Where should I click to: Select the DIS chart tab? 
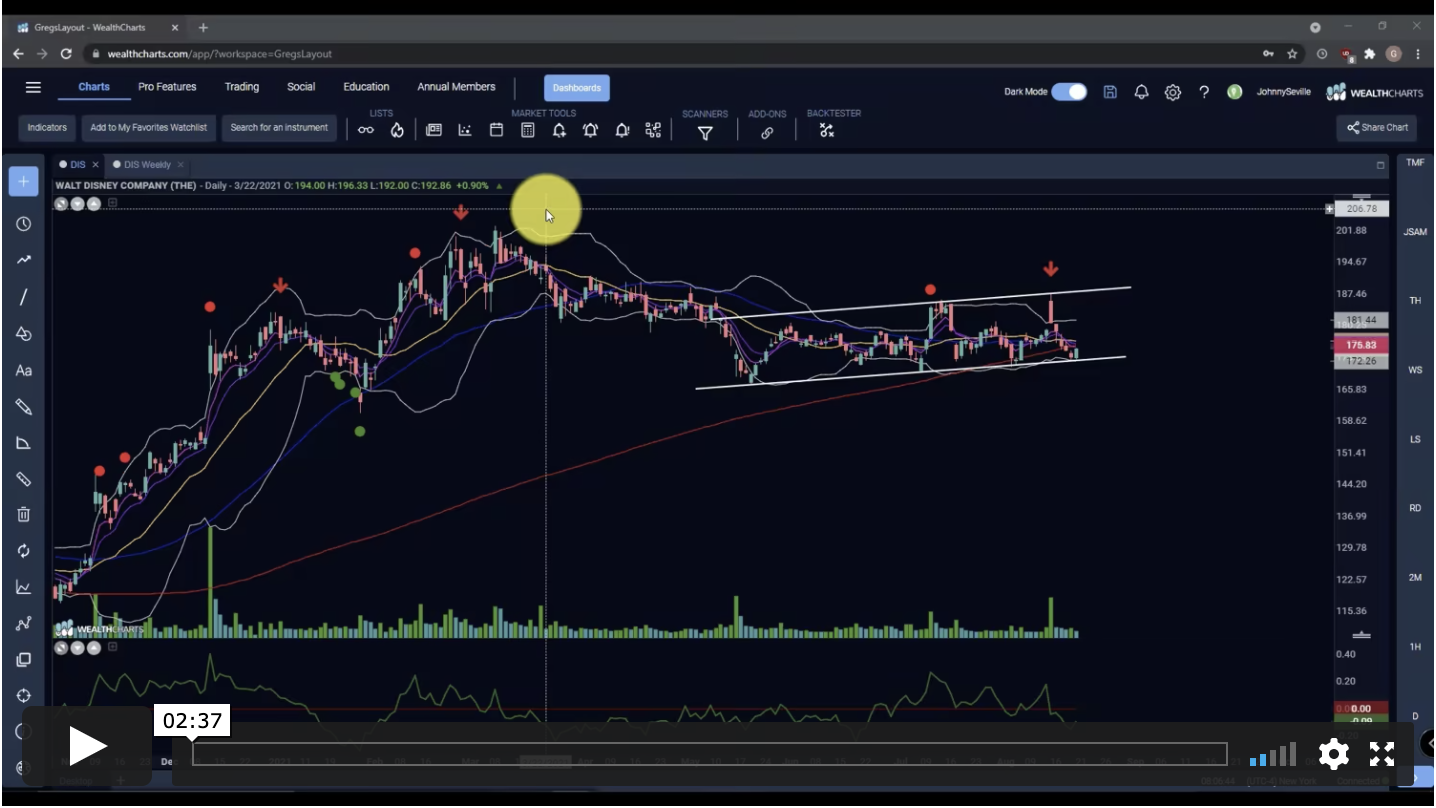(77, 165)
